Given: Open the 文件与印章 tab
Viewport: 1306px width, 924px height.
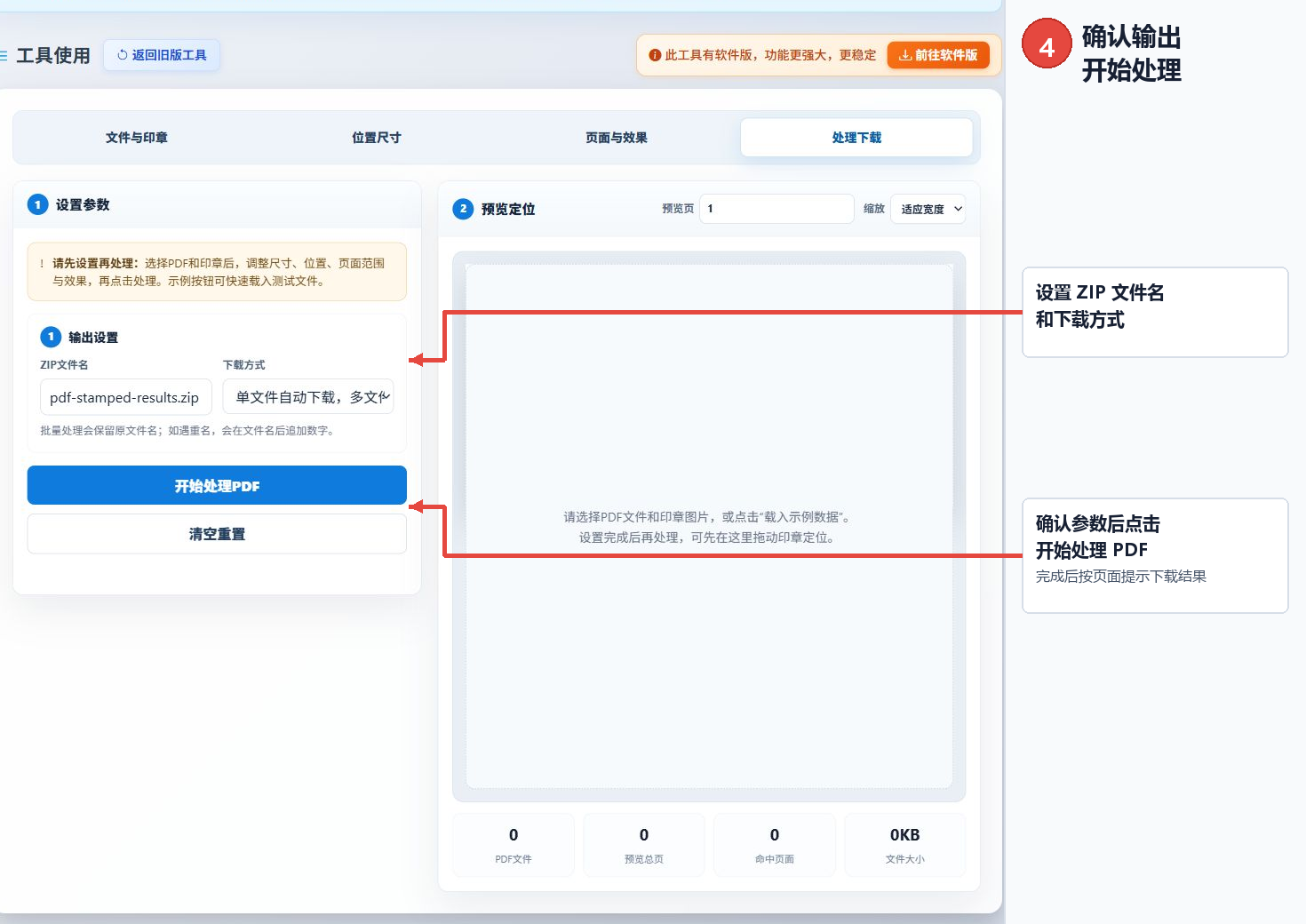Looking at the screenshot, I should (x=137, y=138).
